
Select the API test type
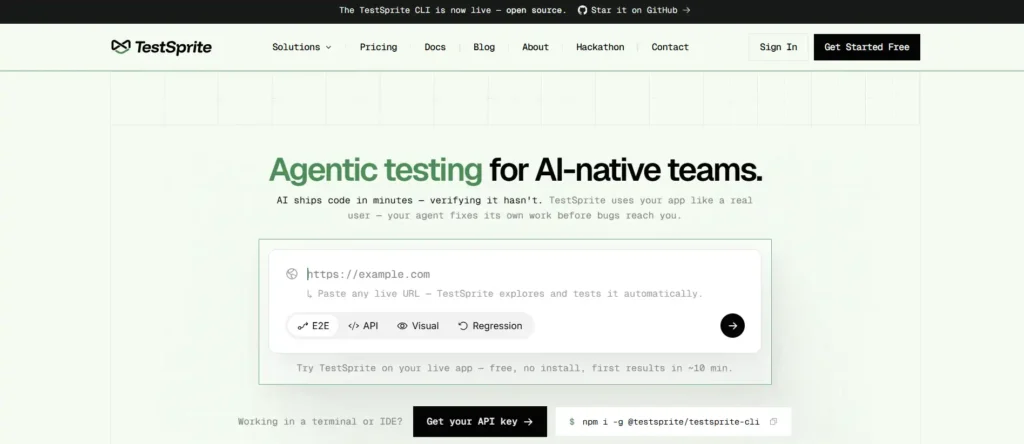pyautogui.click(x=363, y=326)
